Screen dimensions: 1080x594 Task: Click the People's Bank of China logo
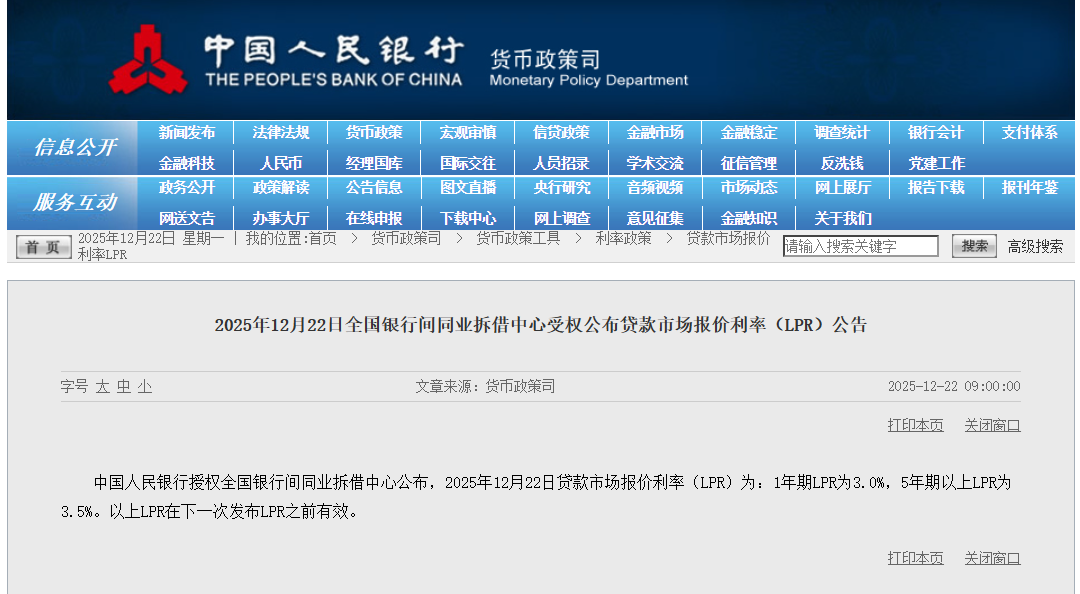coord(148,60)
